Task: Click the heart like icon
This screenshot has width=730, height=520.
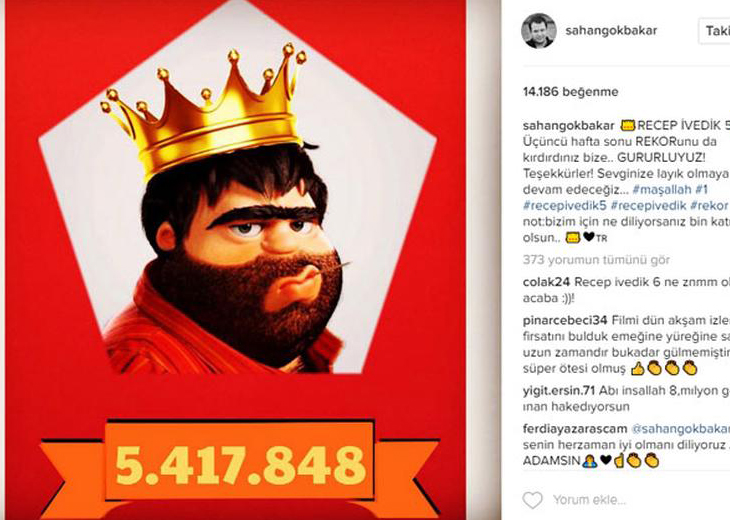Action: 533,500
